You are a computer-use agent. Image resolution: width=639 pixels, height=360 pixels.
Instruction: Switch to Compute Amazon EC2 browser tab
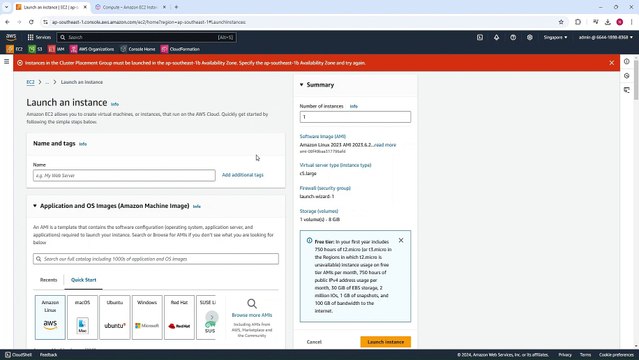(x=130, y=7)
